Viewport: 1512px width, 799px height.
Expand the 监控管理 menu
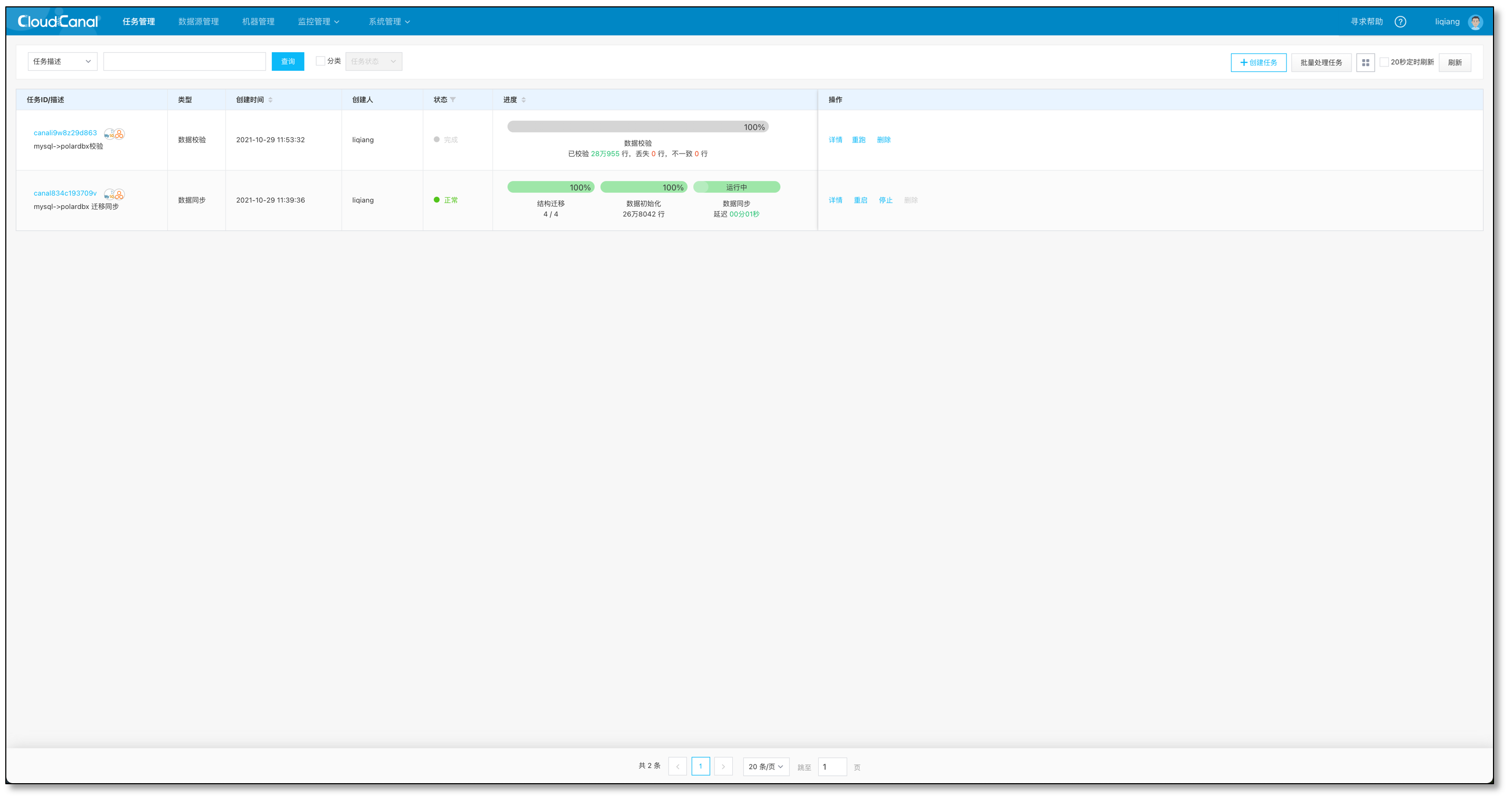pos(318,22)
